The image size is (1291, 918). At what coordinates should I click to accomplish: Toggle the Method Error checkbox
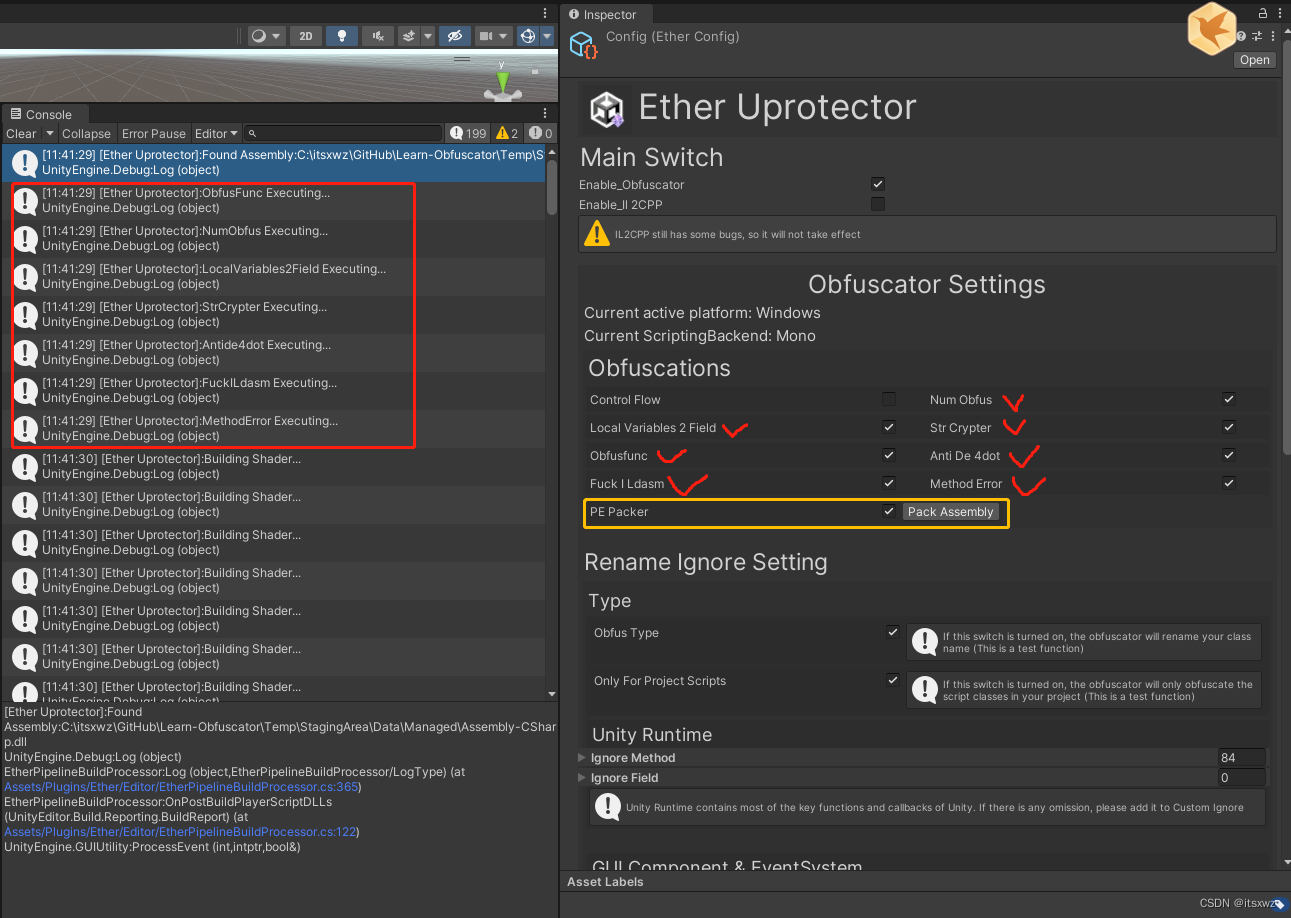point(1228,483)
